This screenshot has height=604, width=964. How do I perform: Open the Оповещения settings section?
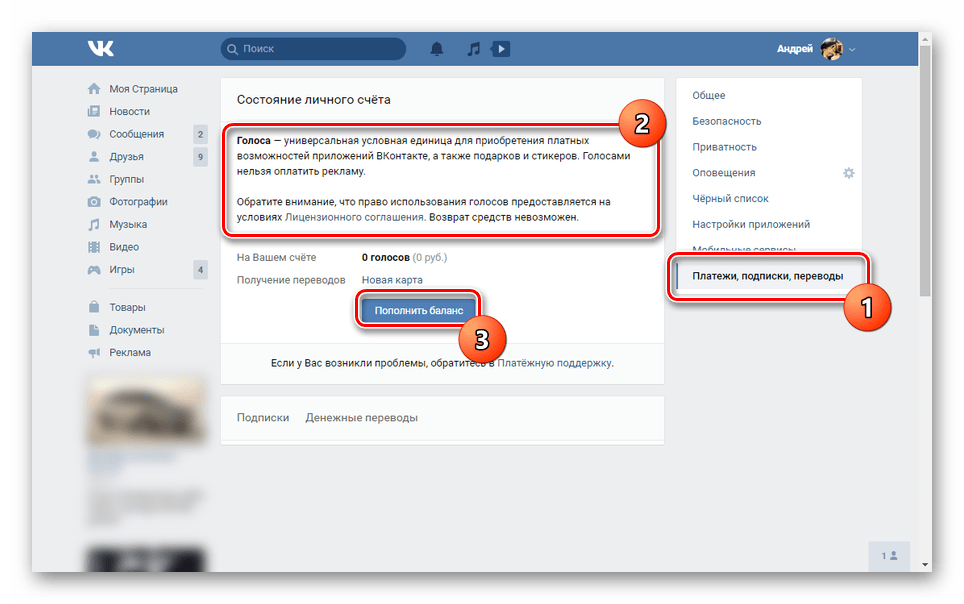(724, 173)
